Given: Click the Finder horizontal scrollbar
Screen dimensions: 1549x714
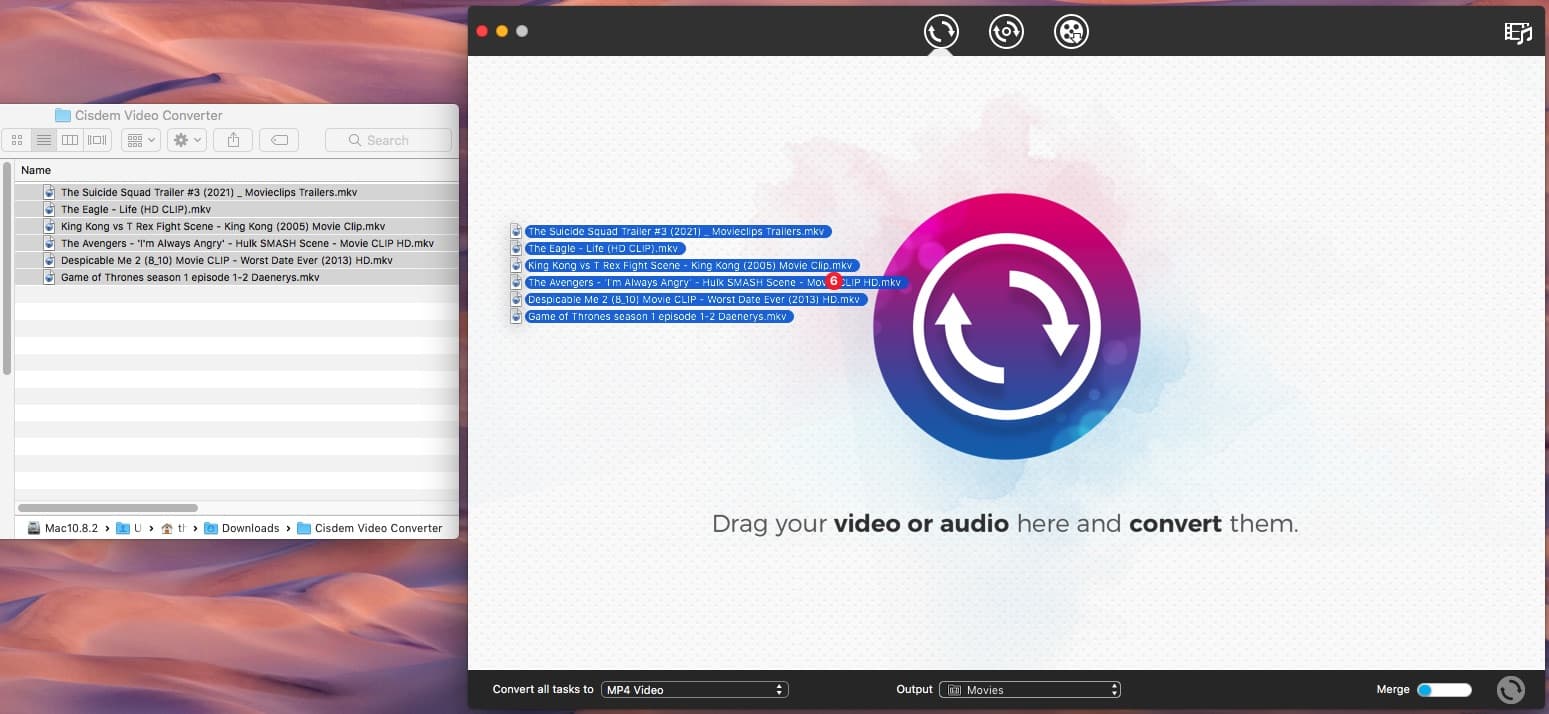Looking at the screenshot, I should [108, 508].
